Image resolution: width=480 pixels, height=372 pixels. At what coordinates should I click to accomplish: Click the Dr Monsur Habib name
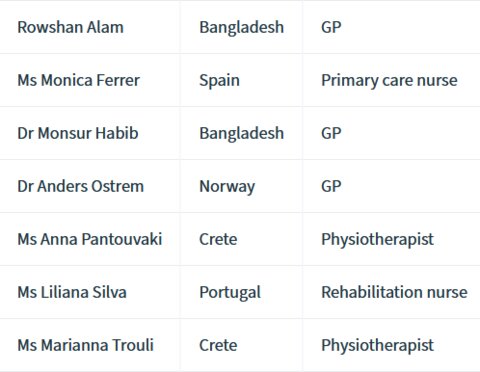(x=78, y=133)
